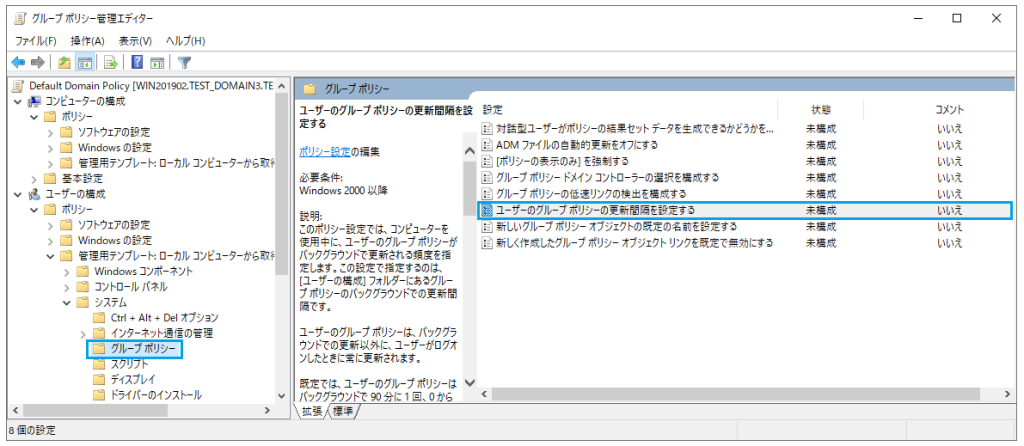The image size is (1024, 446).
Task: Expand the コントロール パネル node
Action: tap(66, 287)
